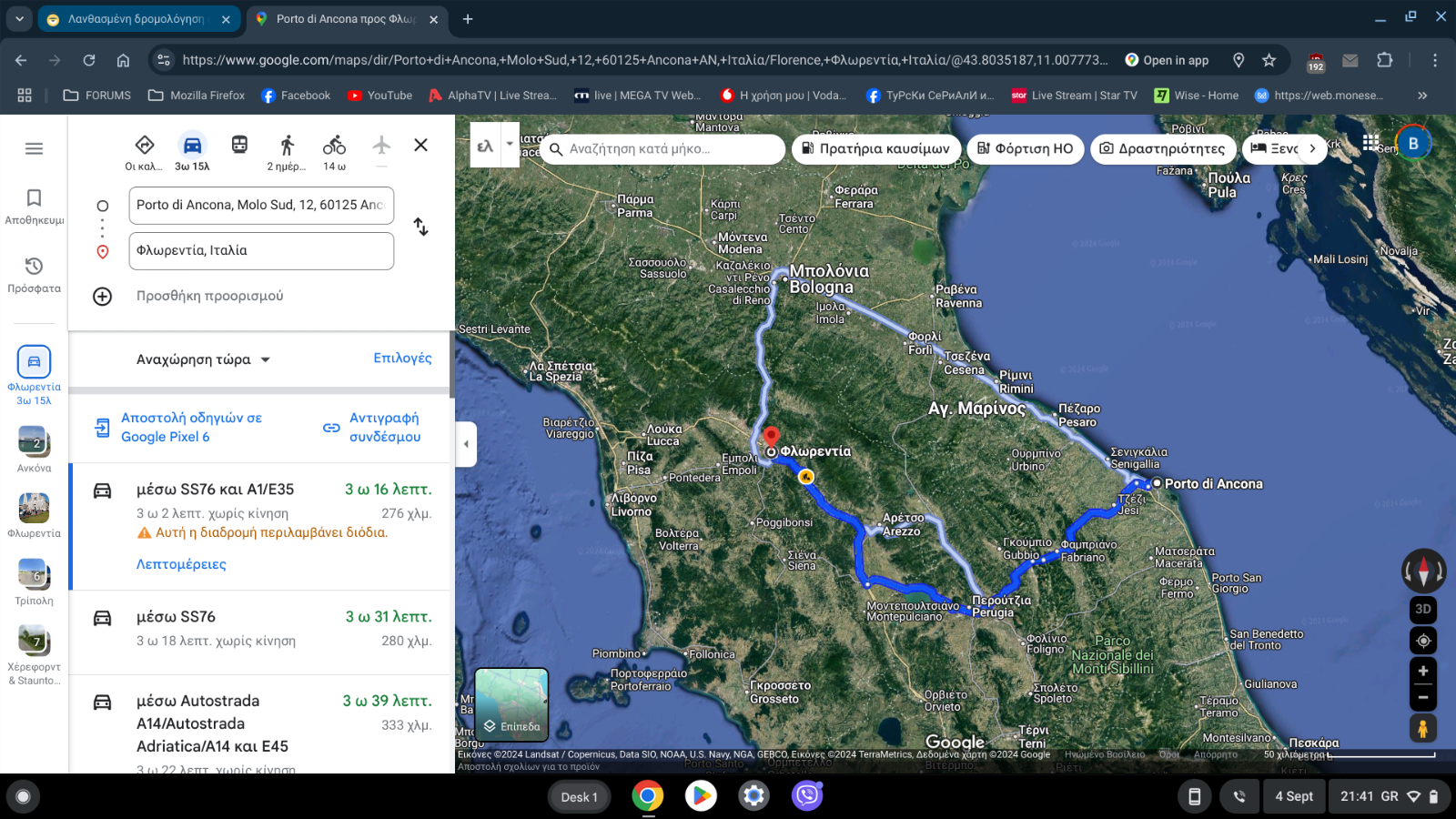Swap starting point and destination

click(420, 227)
